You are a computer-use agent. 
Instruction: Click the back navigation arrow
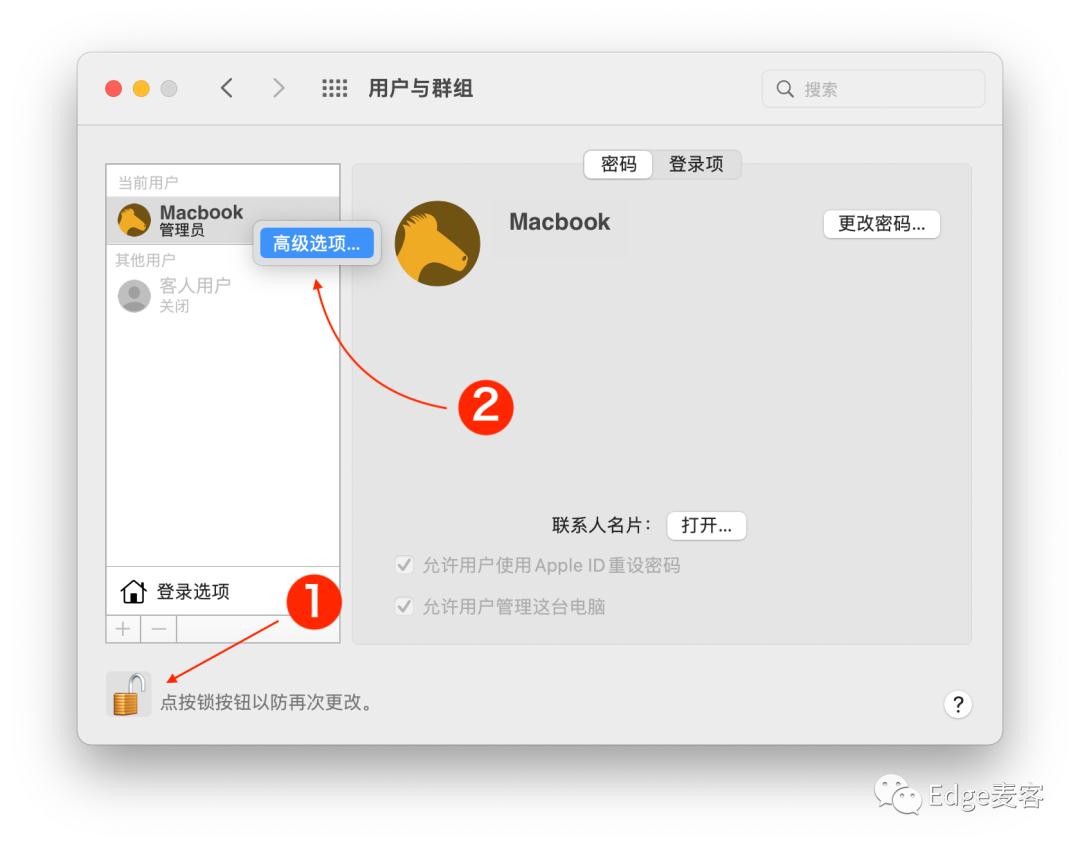click(227, 88)
